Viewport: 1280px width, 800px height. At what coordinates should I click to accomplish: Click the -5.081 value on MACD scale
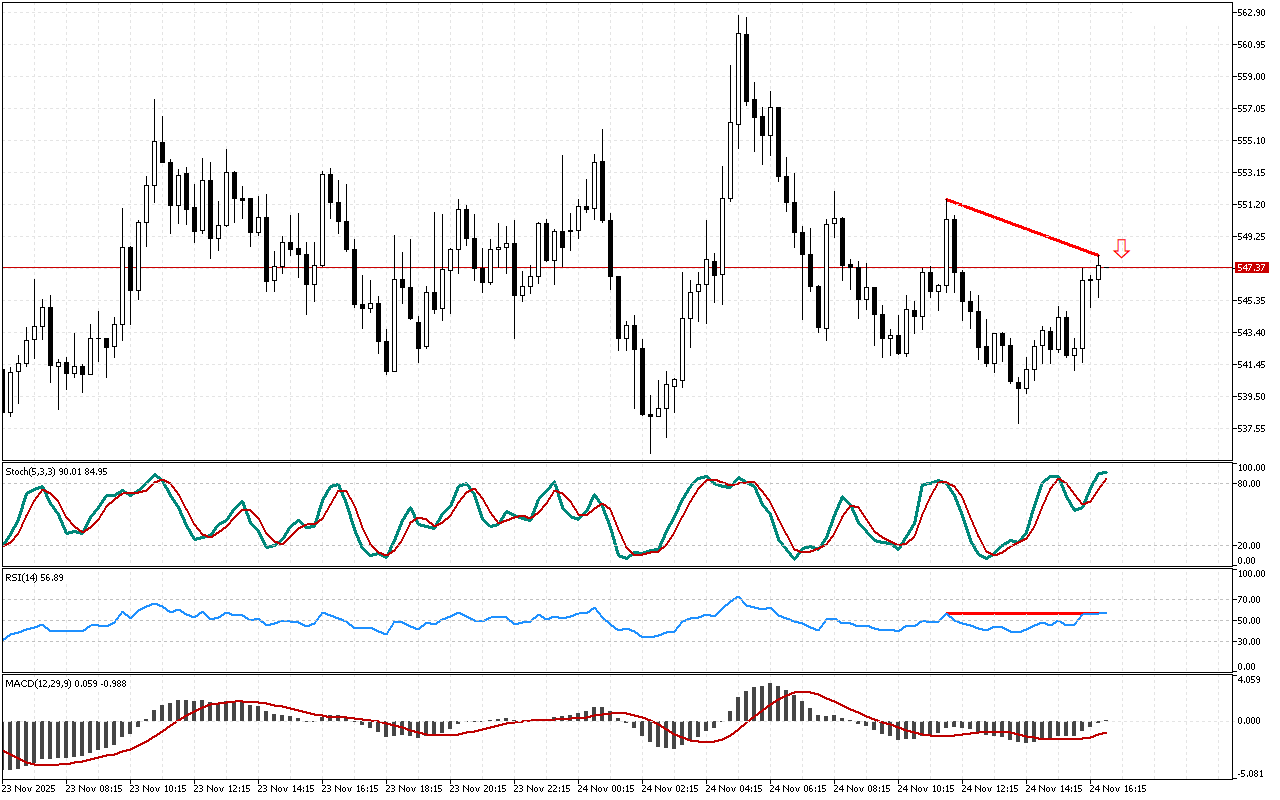[x=1249, y=771]
